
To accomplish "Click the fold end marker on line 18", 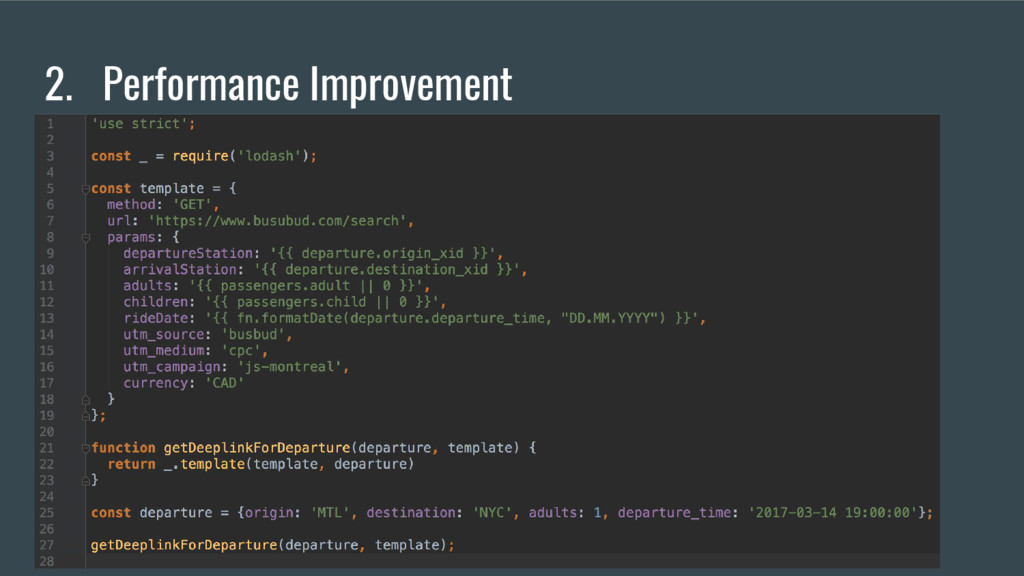I will [86, 400].
